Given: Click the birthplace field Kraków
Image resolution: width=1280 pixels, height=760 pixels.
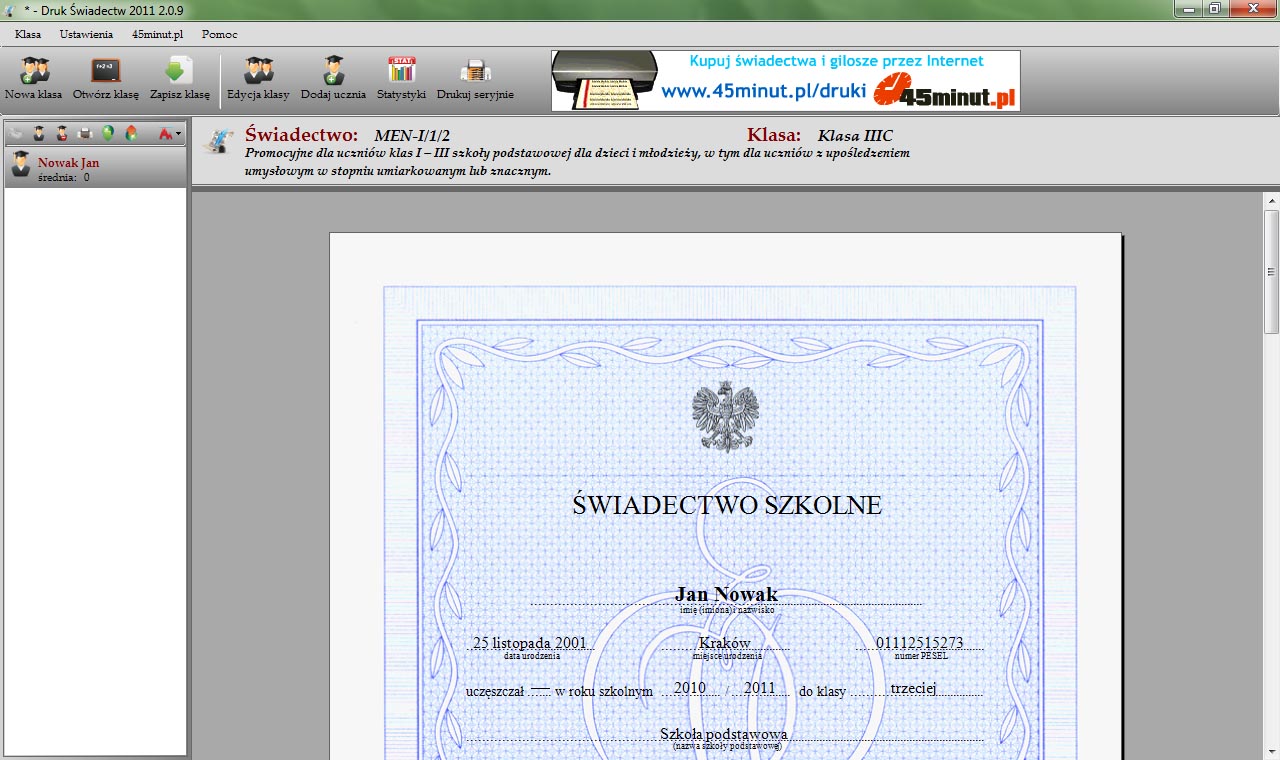Looking at the screenshot, I should pos(725,643).
